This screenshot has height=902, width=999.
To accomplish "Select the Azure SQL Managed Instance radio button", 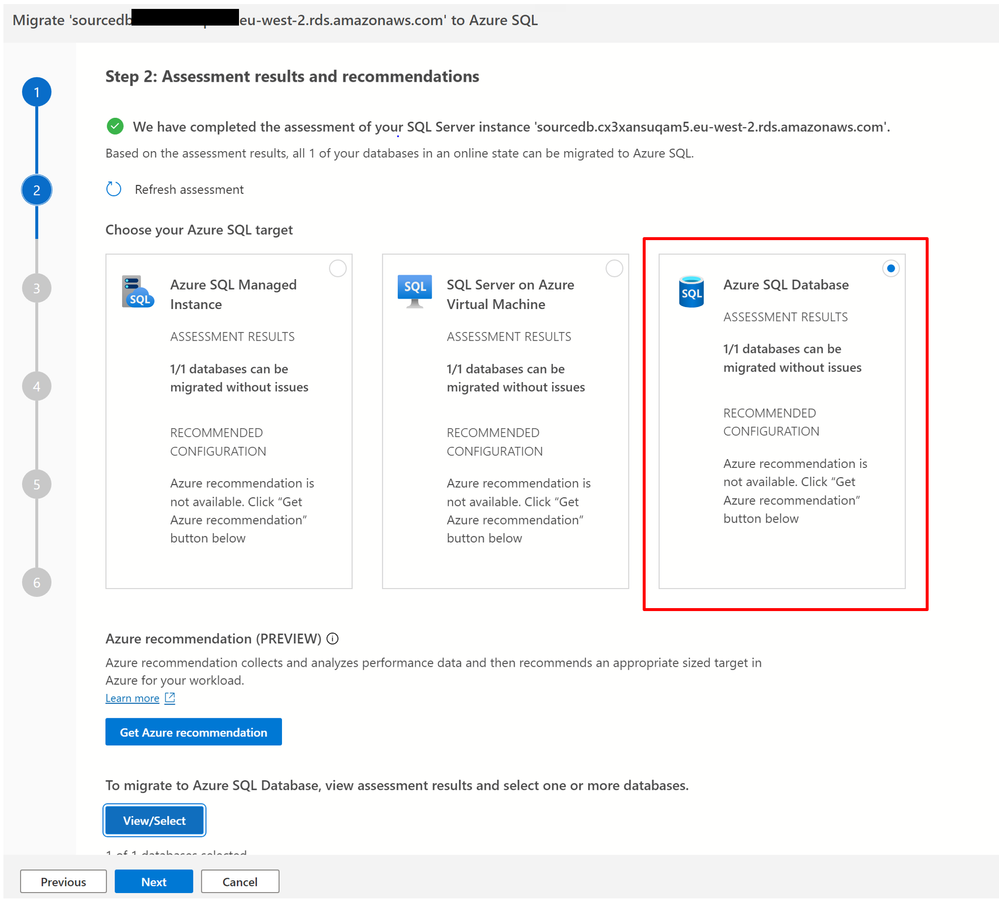I will (338, 269).
